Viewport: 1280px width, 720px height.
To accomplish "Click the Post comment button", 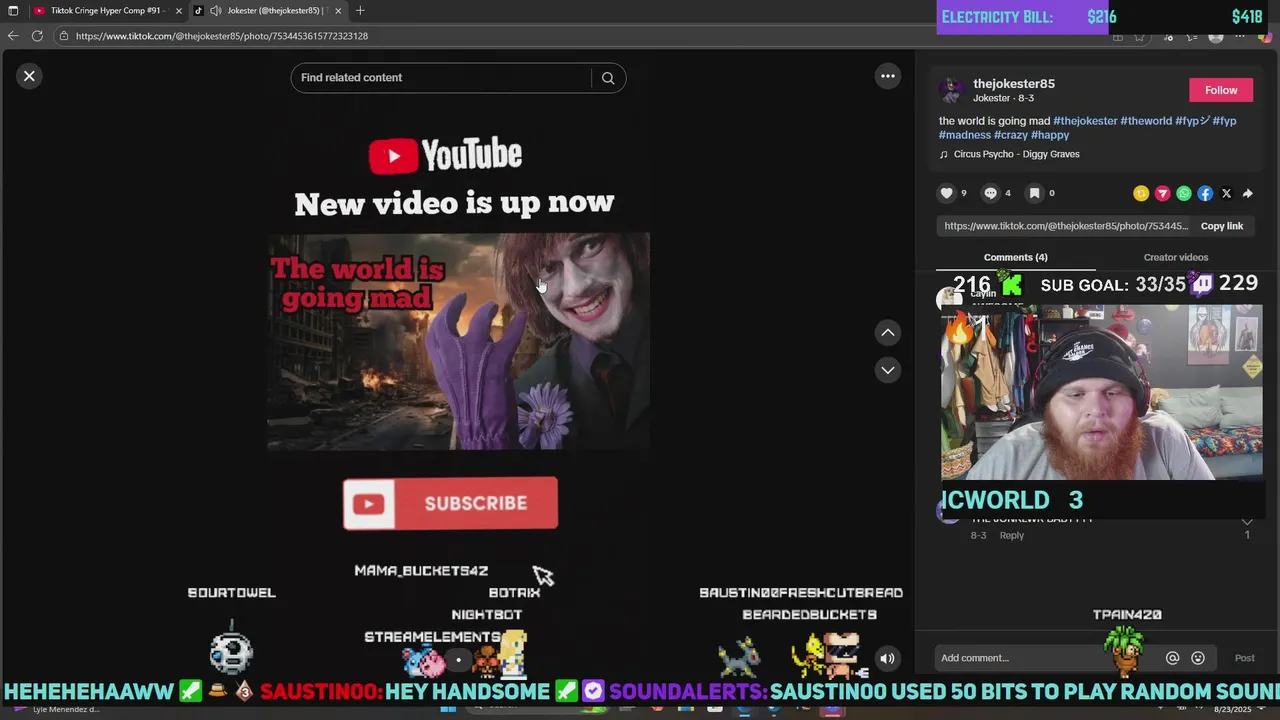I will (x=1244, y=658).
